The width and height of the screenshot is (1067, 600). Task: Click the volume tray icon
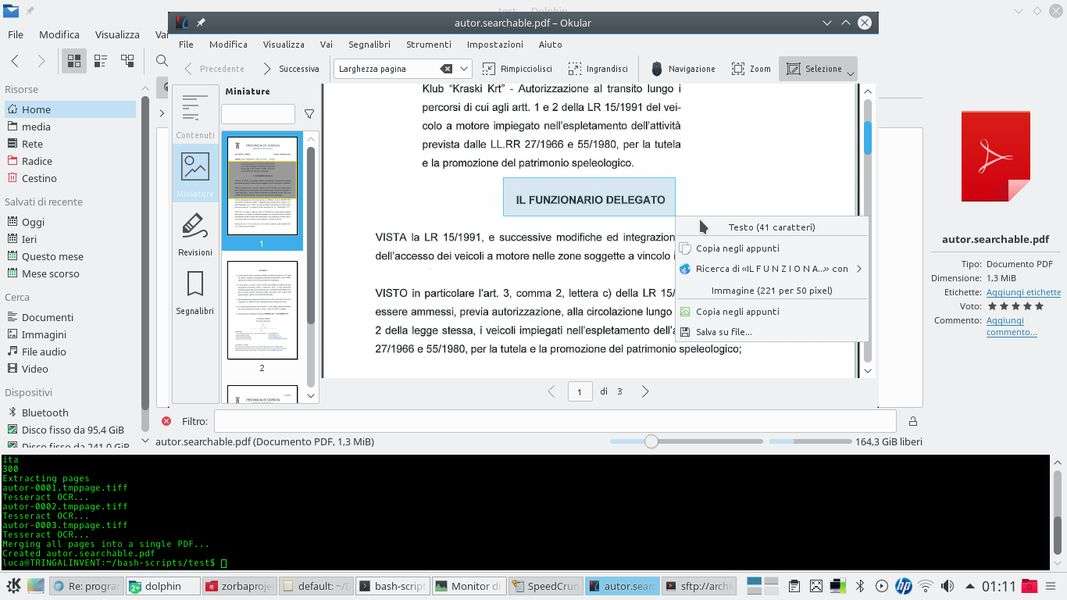(x=947, y=586)
